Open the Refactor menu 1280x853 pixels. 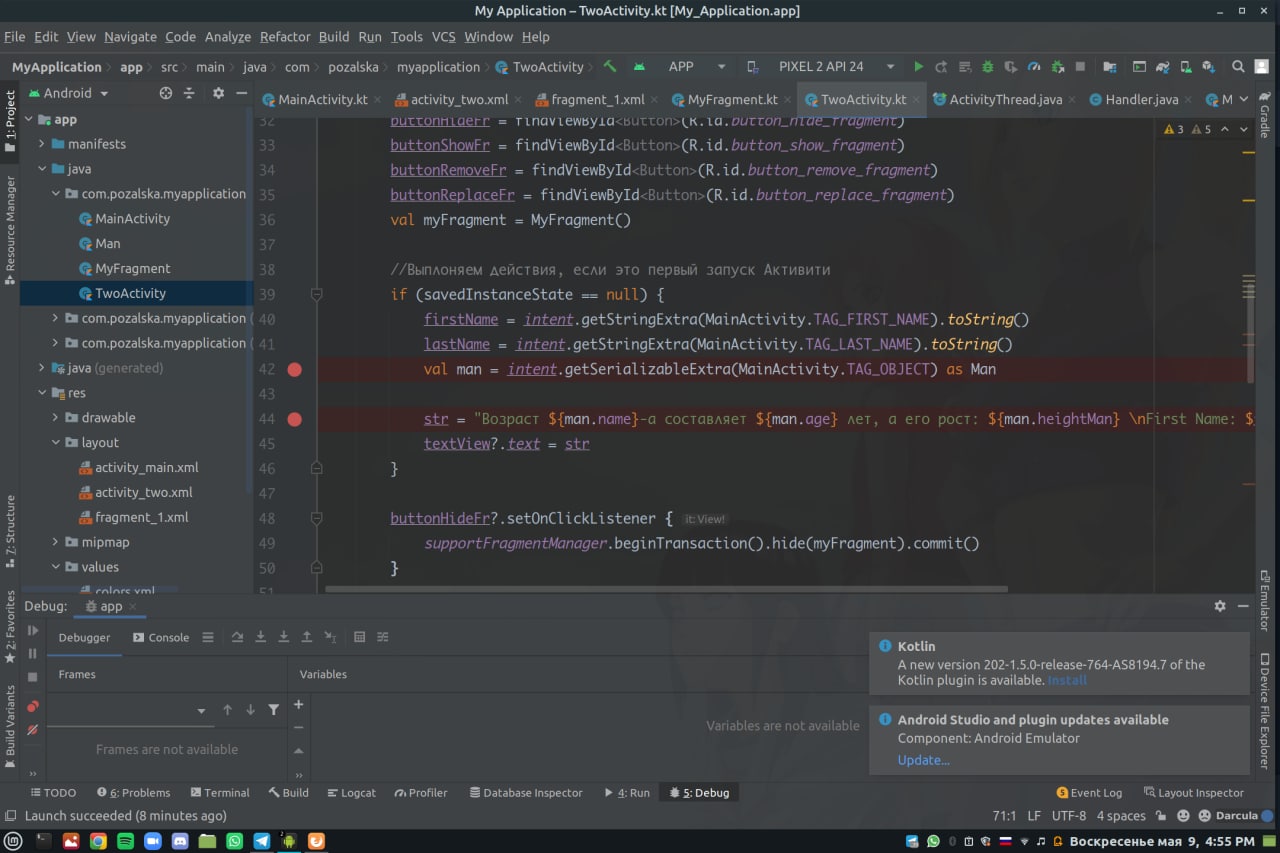[285, 37]
